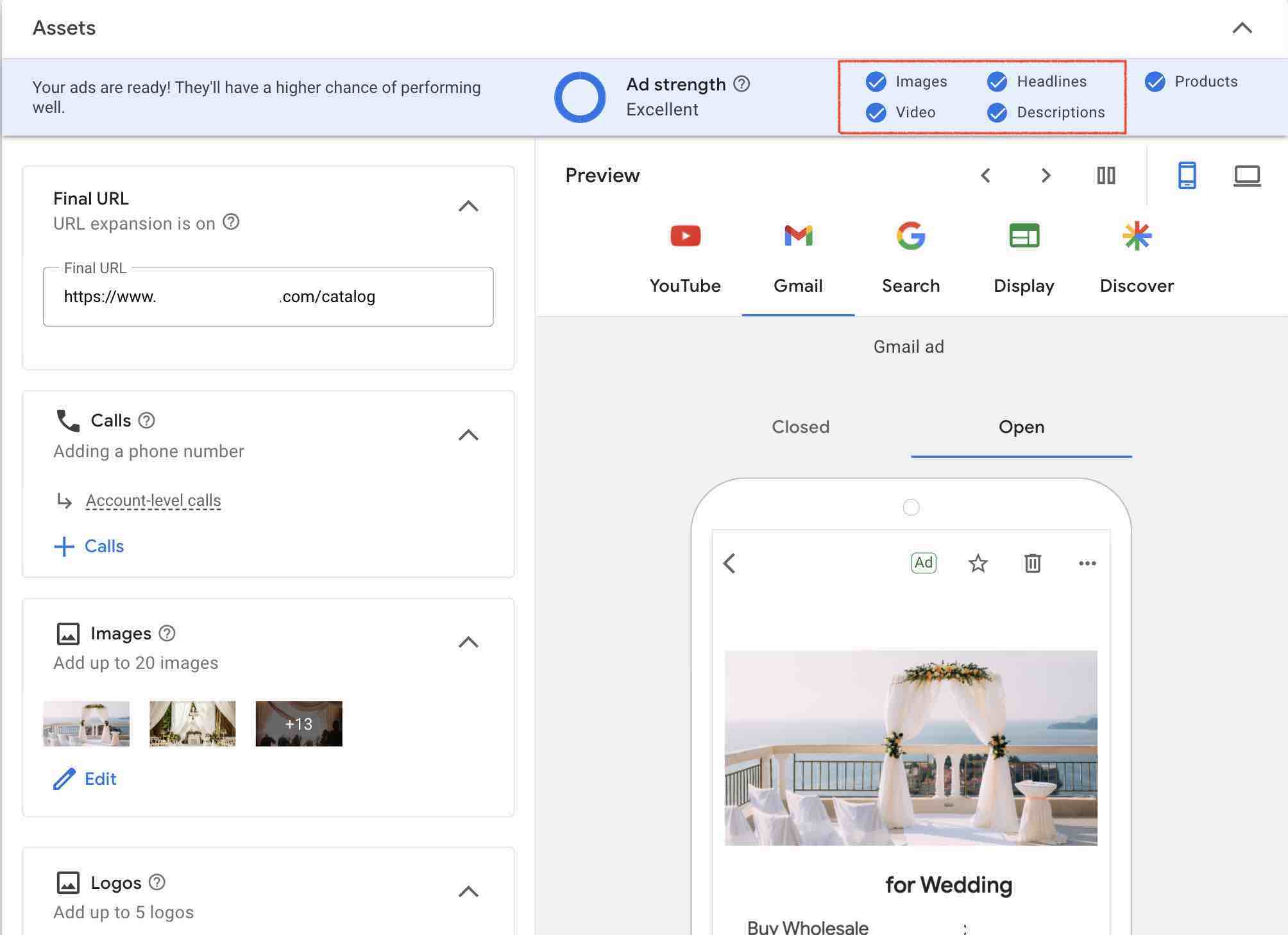Click the Products completion checkmark
1288x935 pixels.
(x=1155, y=82)
